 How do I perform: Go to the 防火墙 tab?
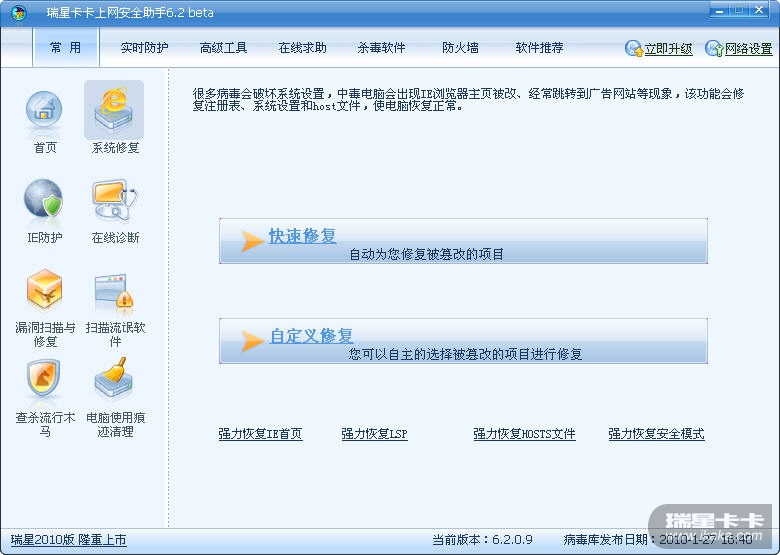(460, 48)
